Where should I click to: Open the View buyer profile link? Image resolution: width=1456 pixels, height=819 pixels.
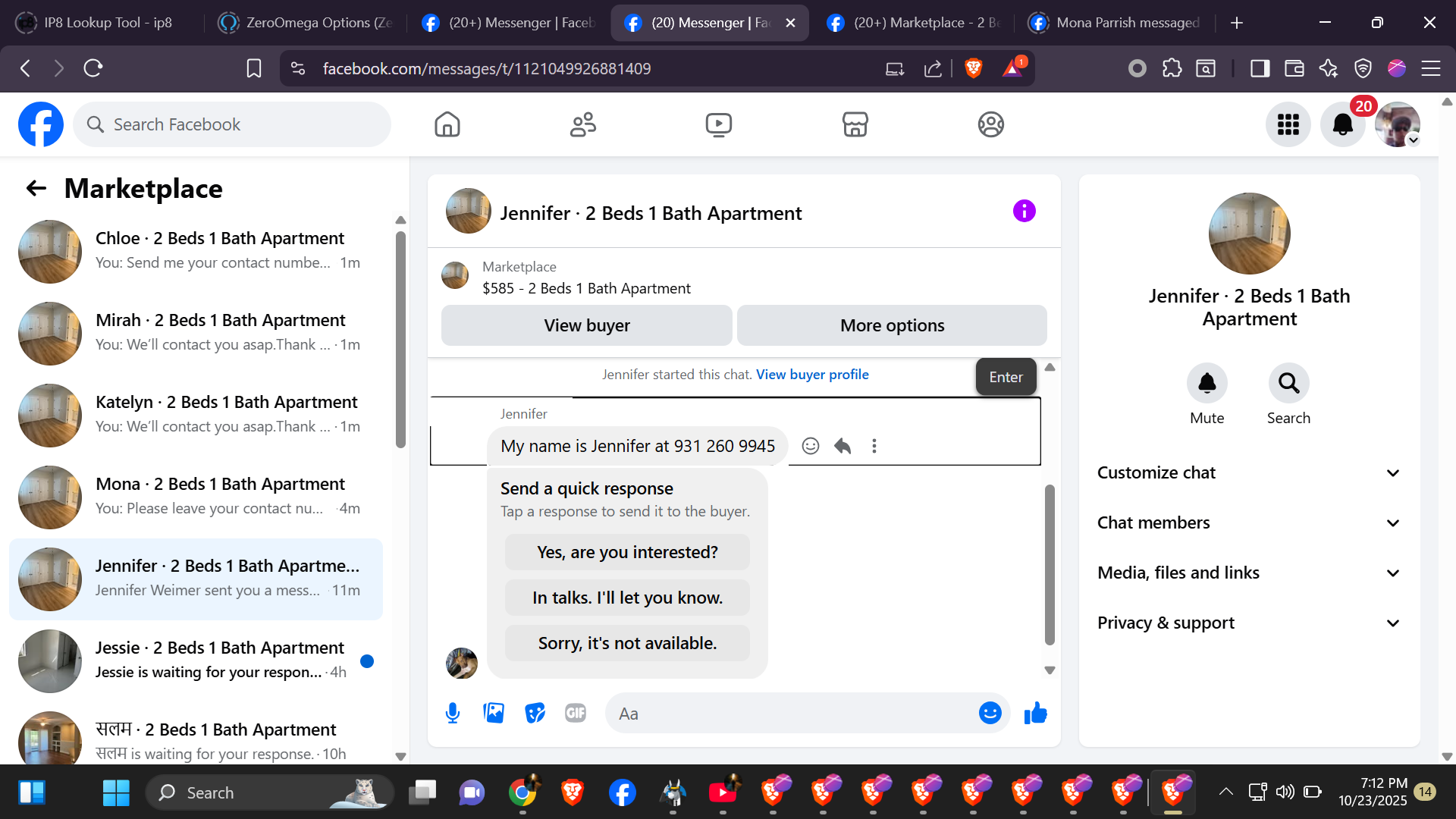(812, 375)
